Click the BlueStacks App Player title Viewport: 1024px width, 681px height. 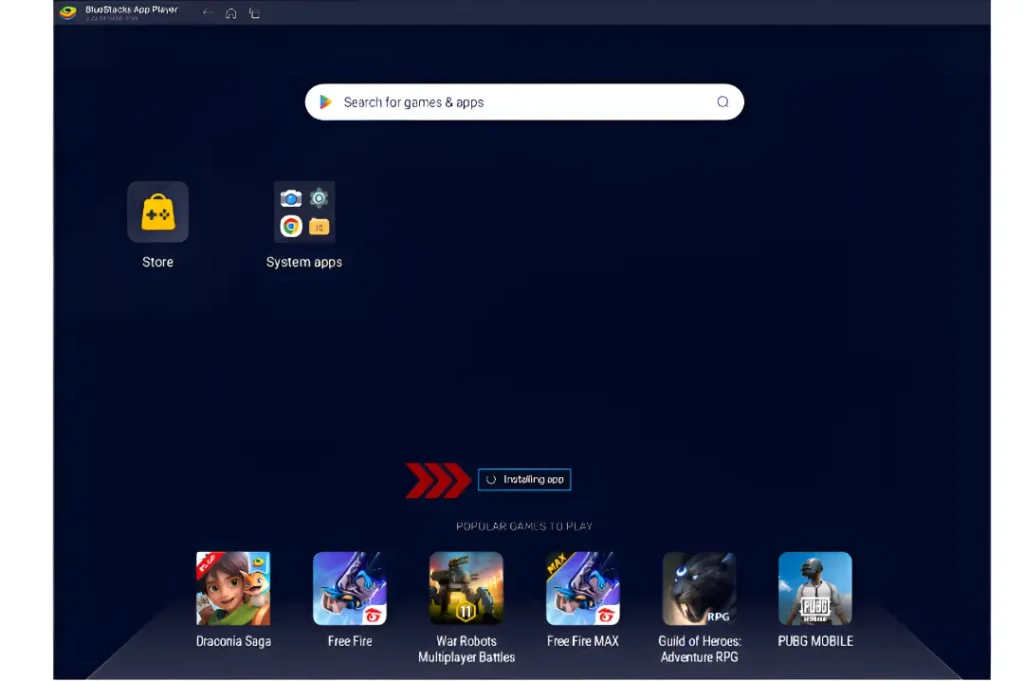tap(131, 10)
